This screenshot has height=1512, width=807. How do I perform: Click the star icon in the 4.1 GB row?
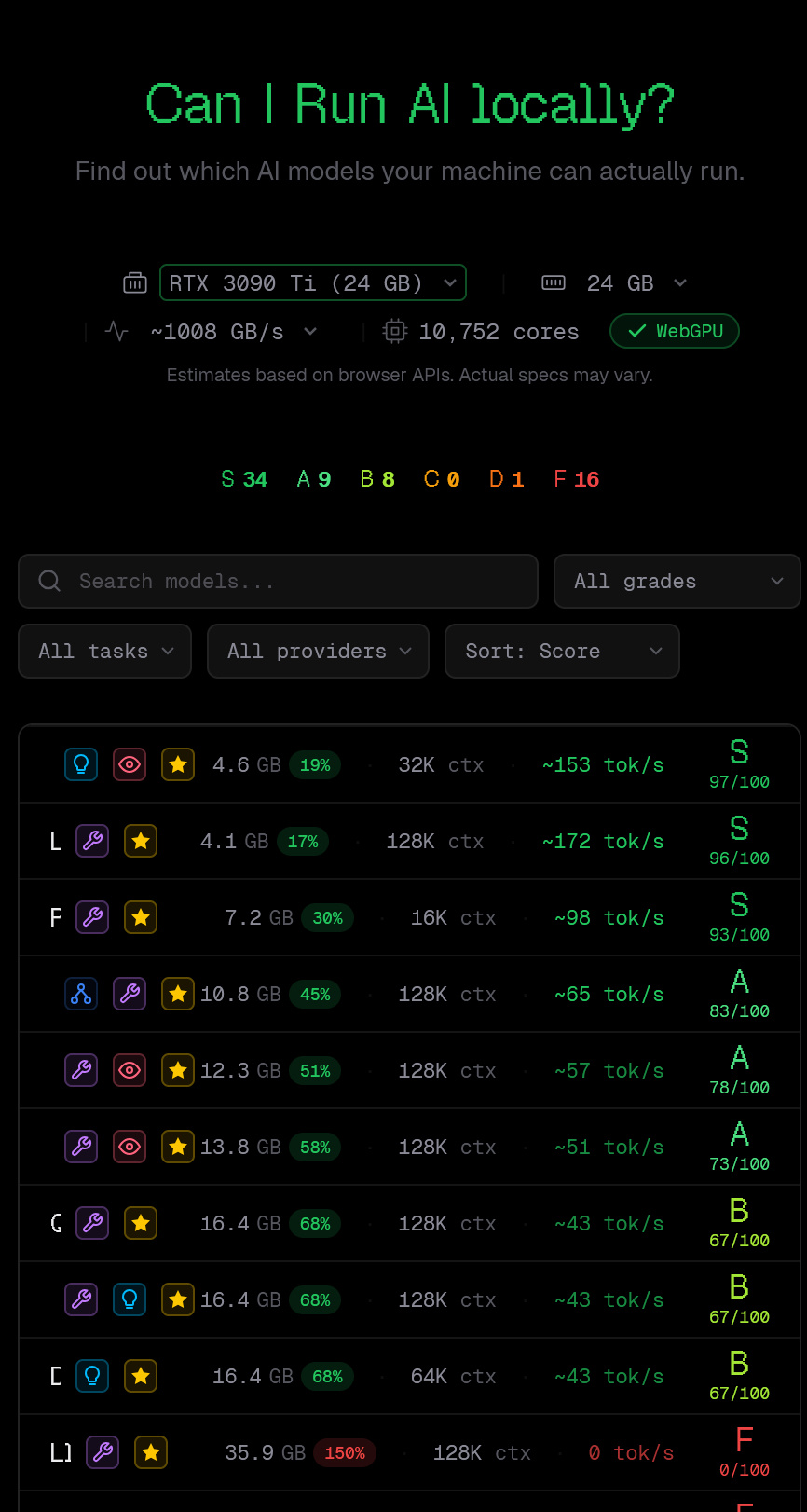[141, 842]
